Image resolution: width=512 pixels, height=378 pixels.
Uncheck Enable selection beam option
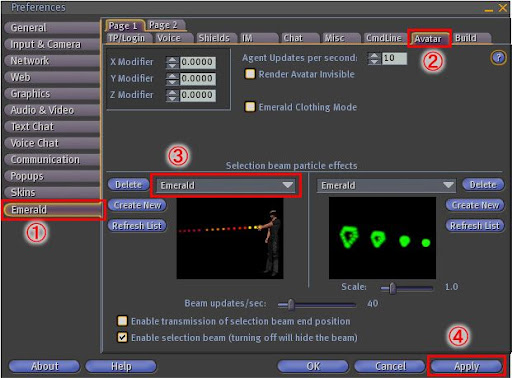coord(122,337)
